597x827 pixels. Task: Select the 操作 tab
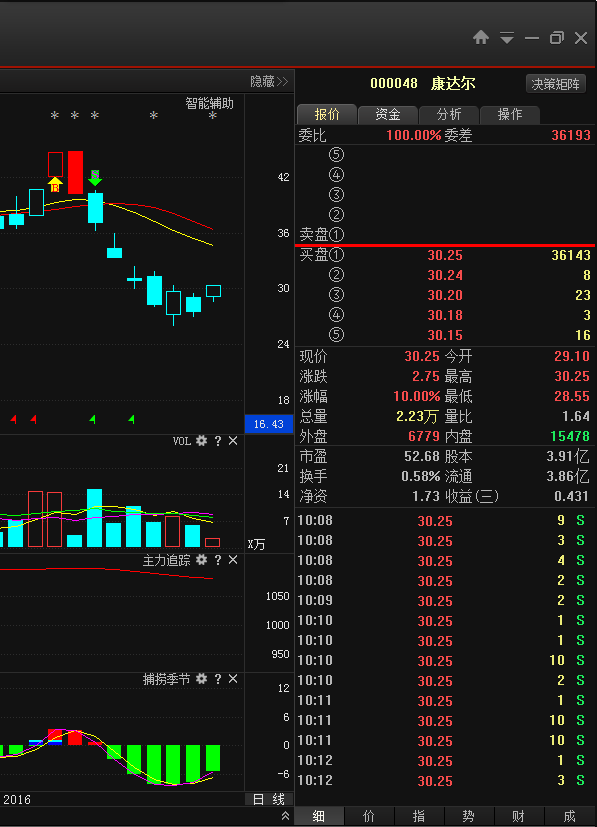tap(510, 114)
